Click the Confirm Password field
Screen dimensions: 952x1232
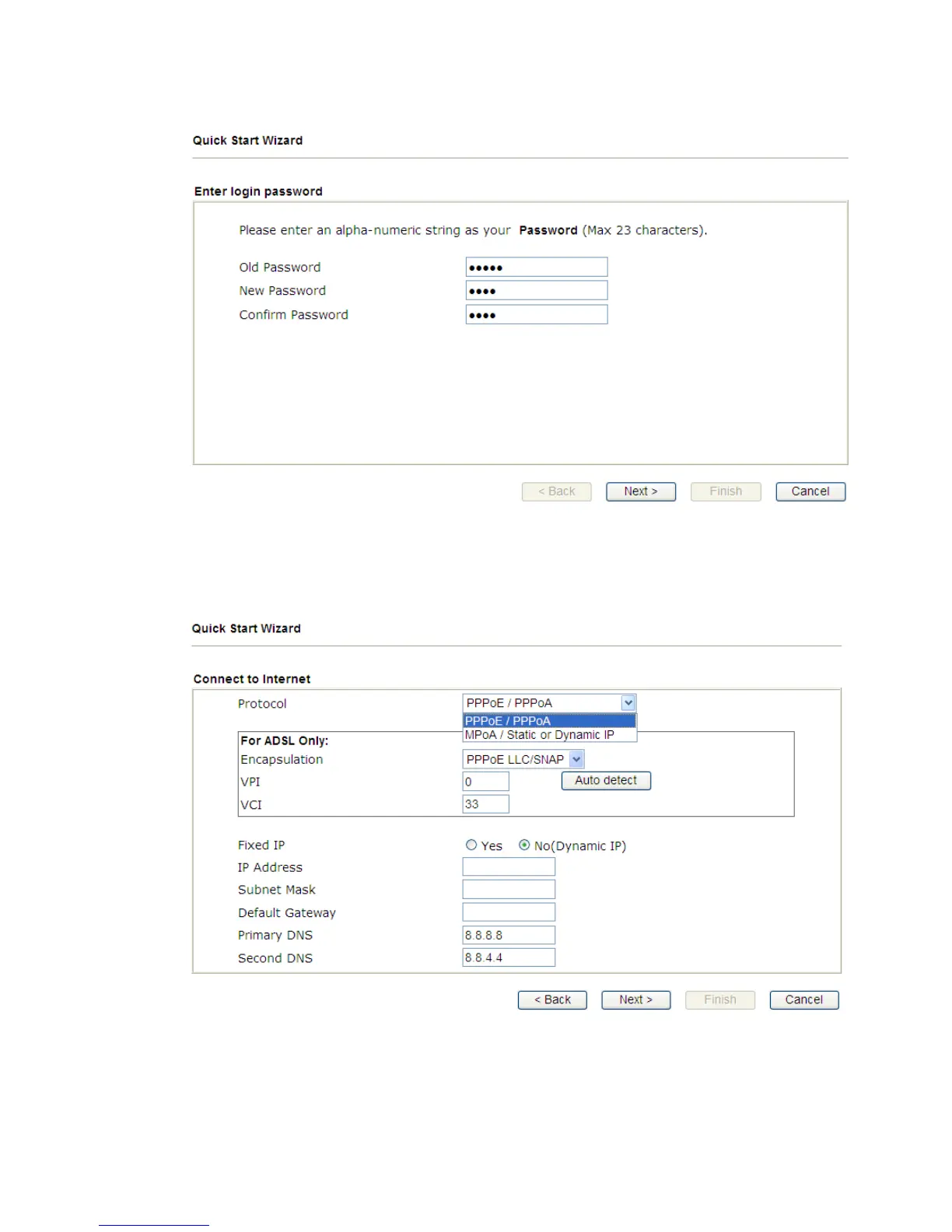(537, 315)
